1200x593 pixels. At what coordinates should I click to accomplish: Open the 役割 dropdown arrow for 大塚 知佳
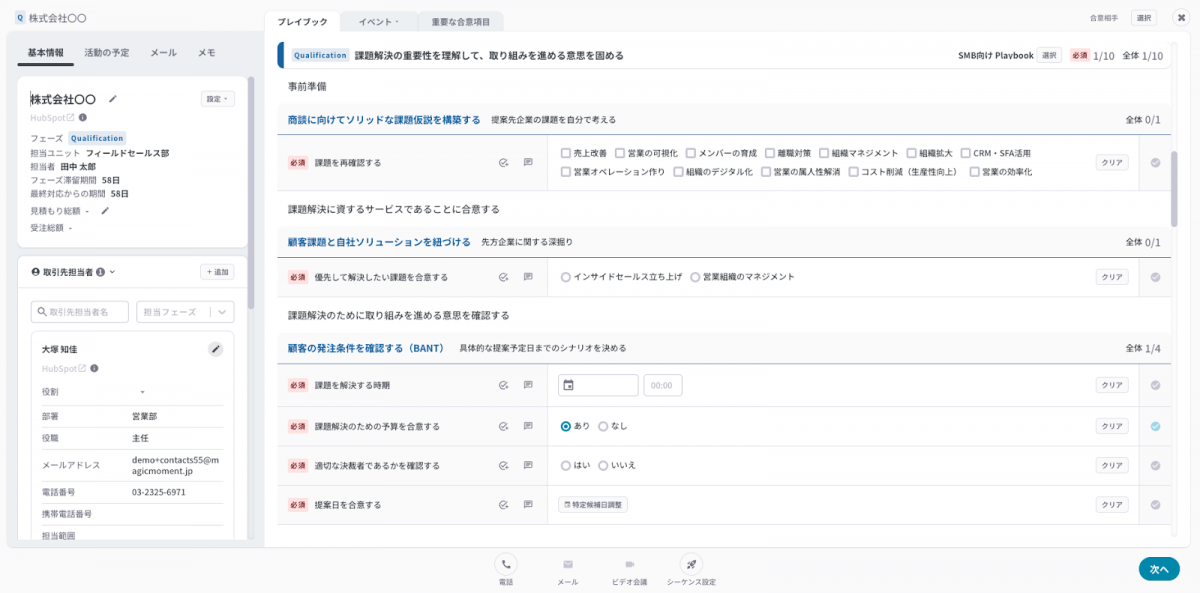(x=142, y=392)
